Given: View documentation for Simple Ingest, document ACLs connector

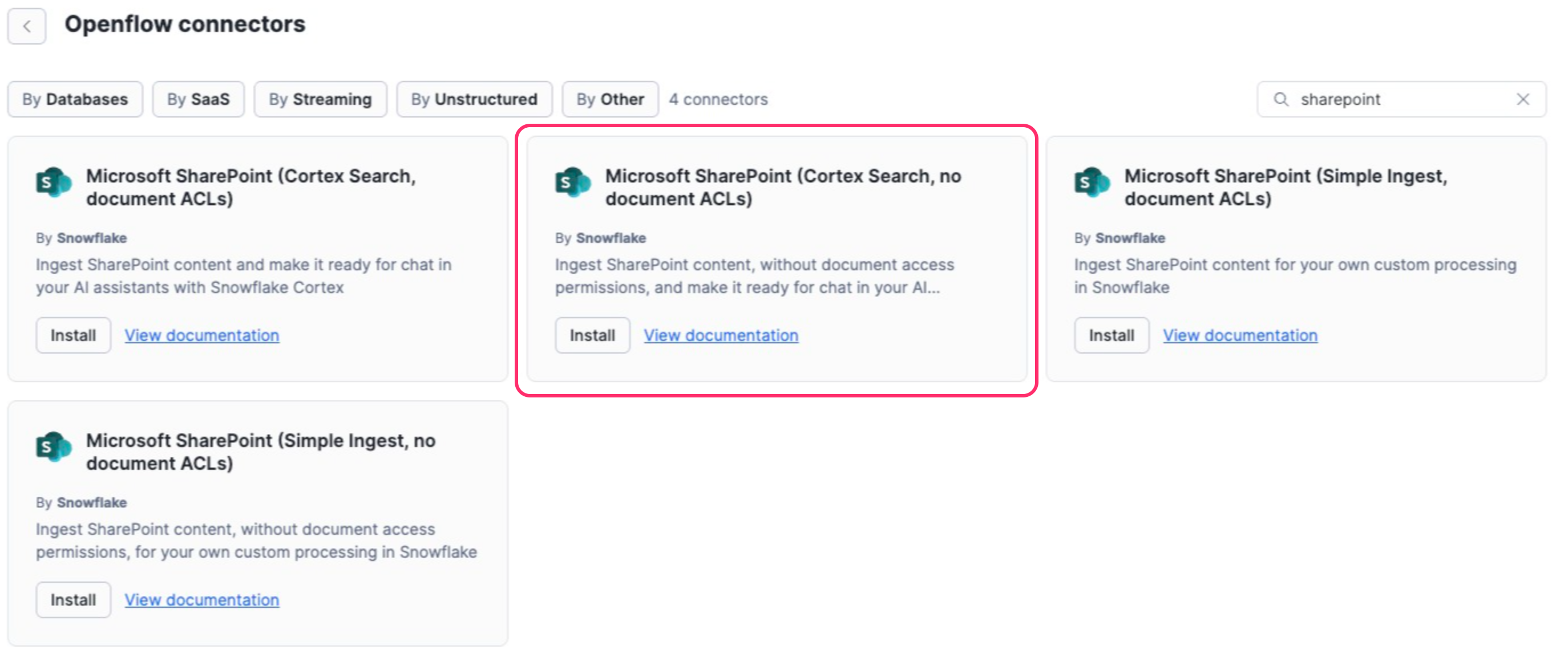Looking at the screenshot, I should coord(1240,335).
